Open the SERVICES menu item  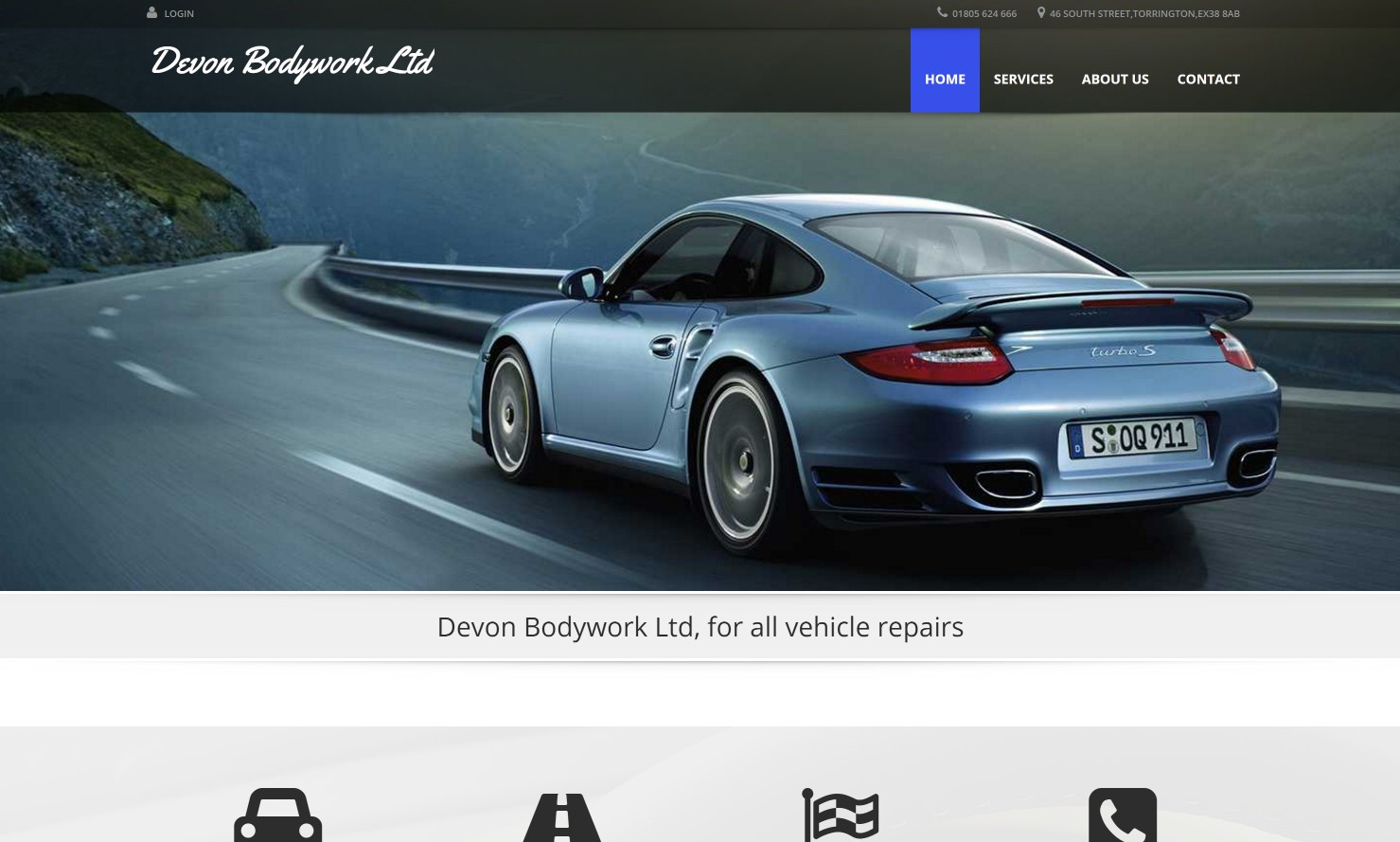[1022, 79]
